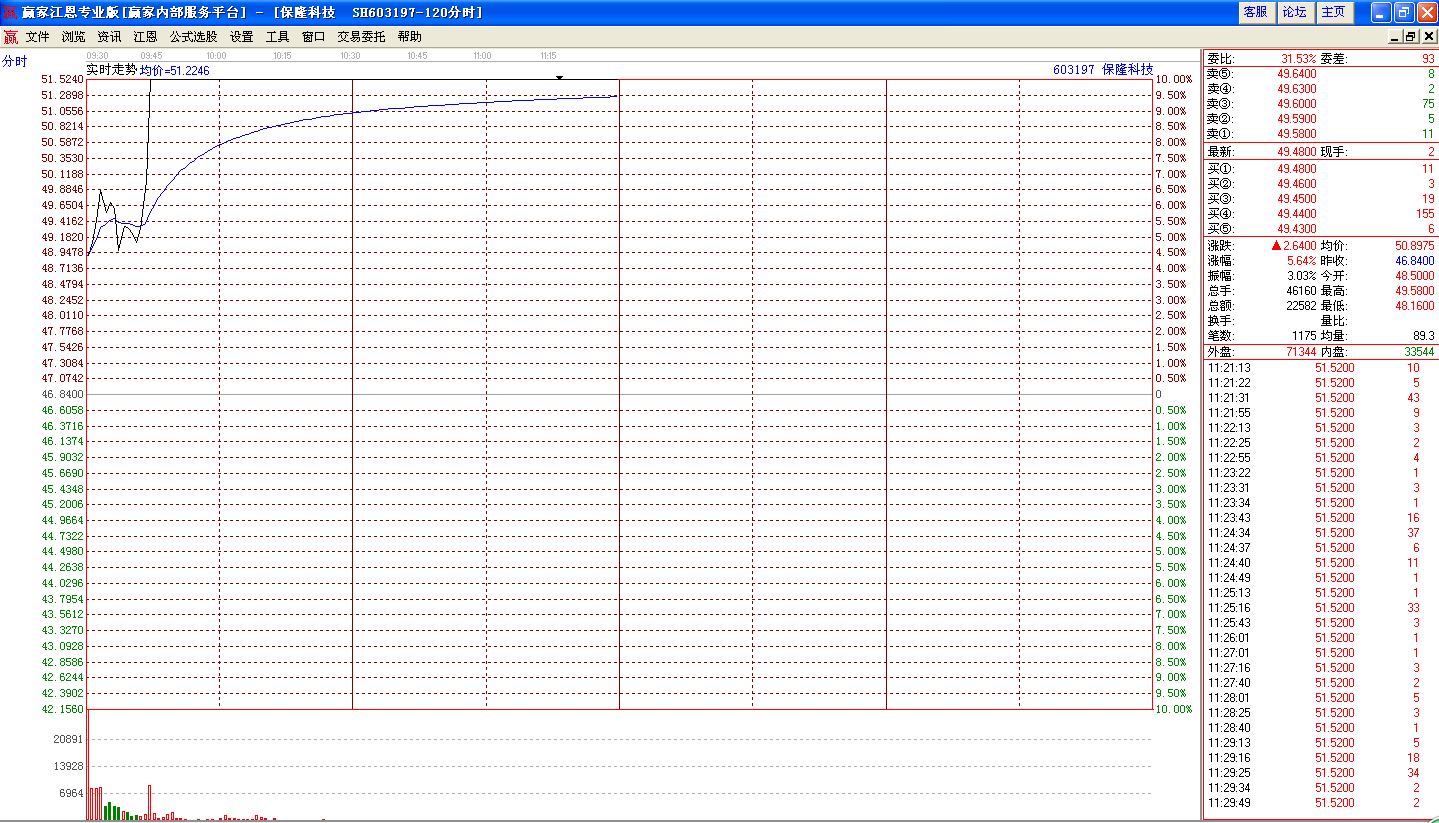
Task: Select the 买④ row price 49.4400
Action: click(1297, 214)
